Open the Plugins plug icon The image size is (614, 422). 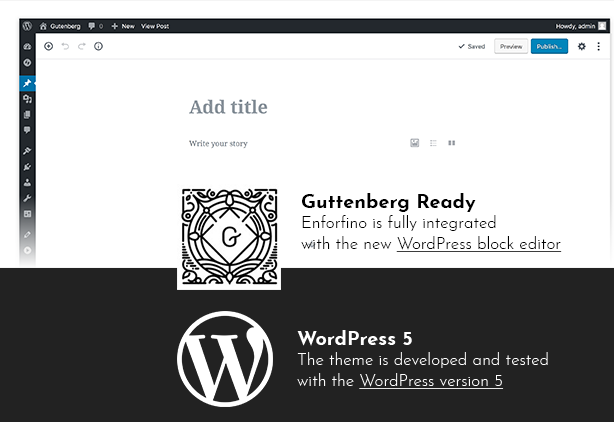[27, 167]
